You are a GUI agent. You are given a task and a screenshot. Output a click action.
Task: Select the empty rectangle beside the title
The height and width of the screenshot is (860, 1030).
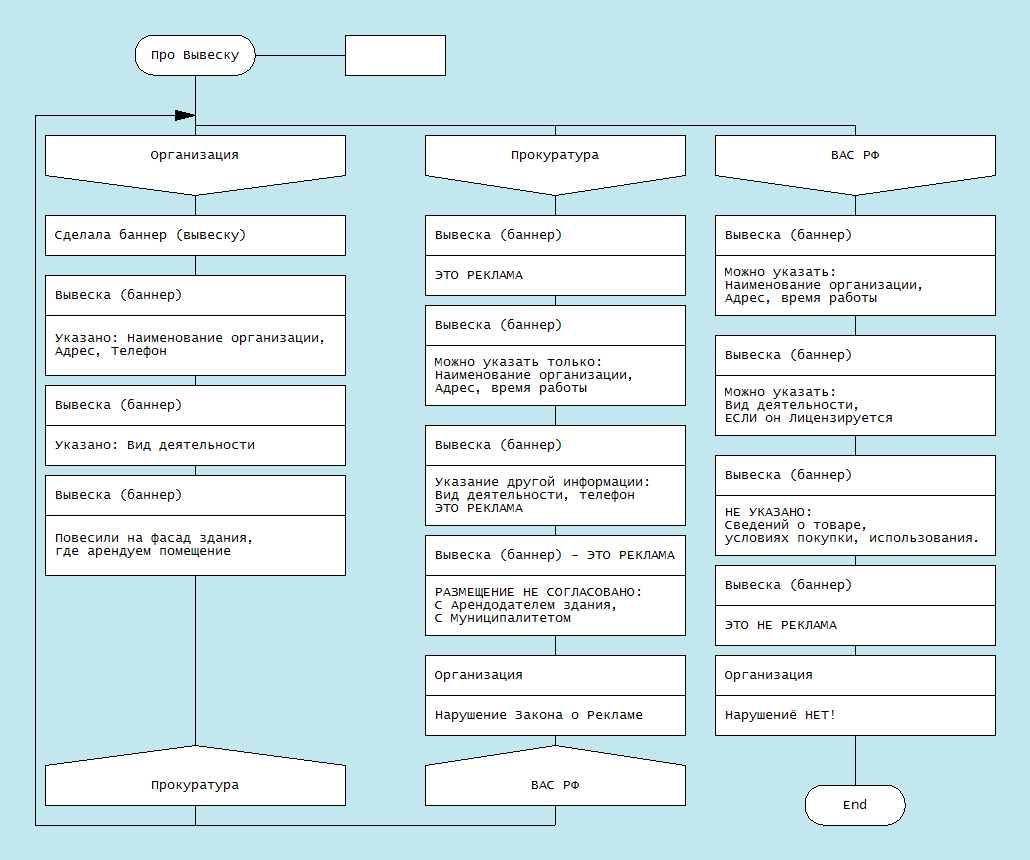point(395,55)
